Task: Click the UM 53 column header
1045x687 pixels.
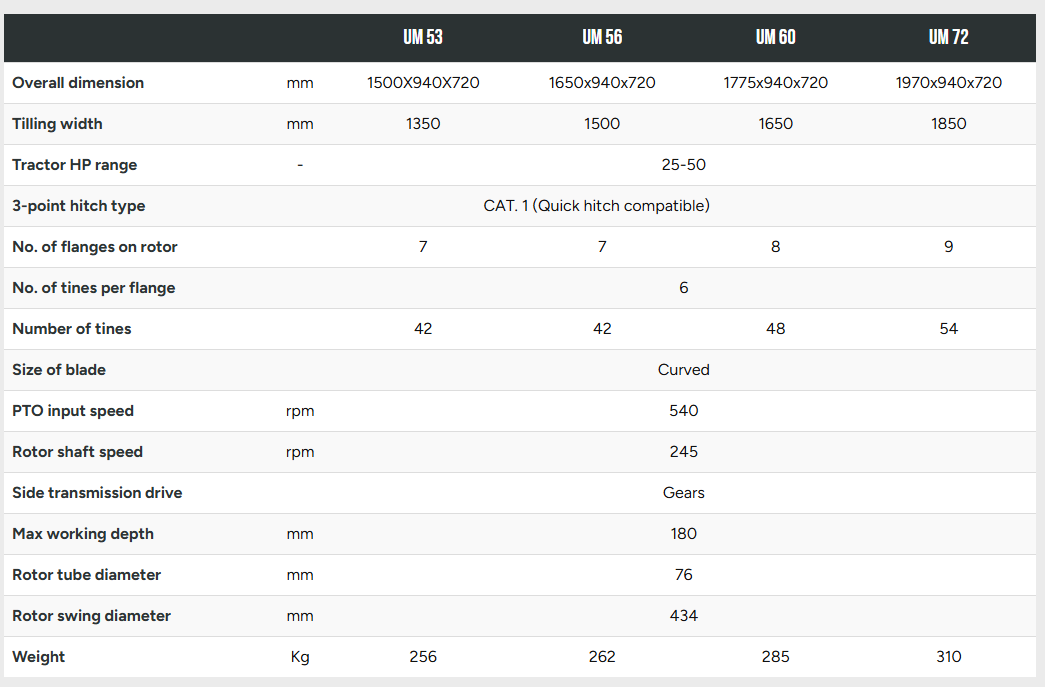Action: (x=423, y=37)
